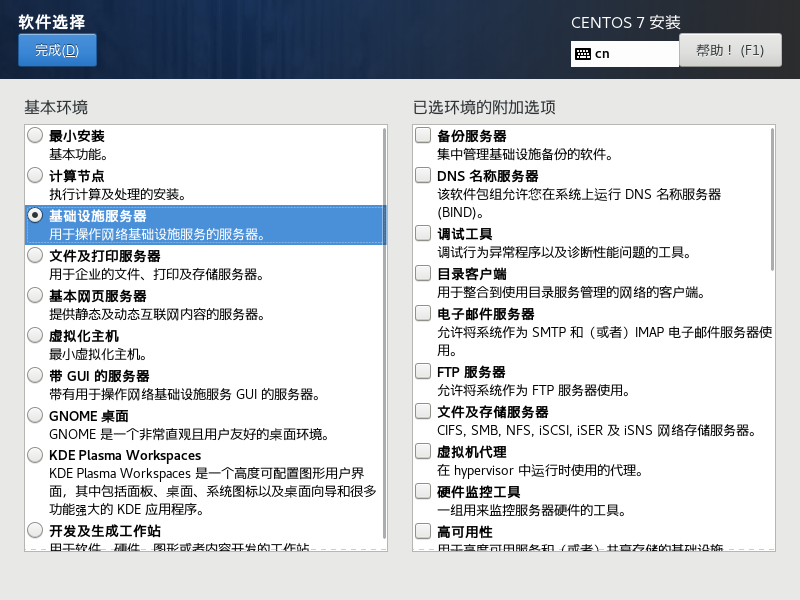Choose 带 GUI 的服务器 environment
Image resolution: width=800 pixels, height=600 pixels.
point(36,375)
